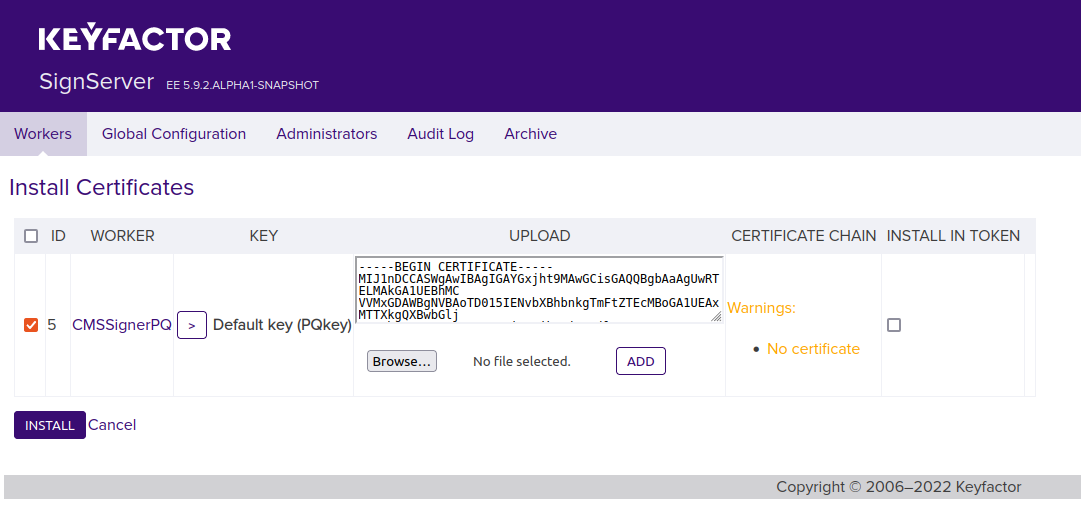Image resolution: width=1081 pixels, height=523 pixels.
Task: Grab the text area resize handle
Action: pyautogui.click(x=716, y=316)
